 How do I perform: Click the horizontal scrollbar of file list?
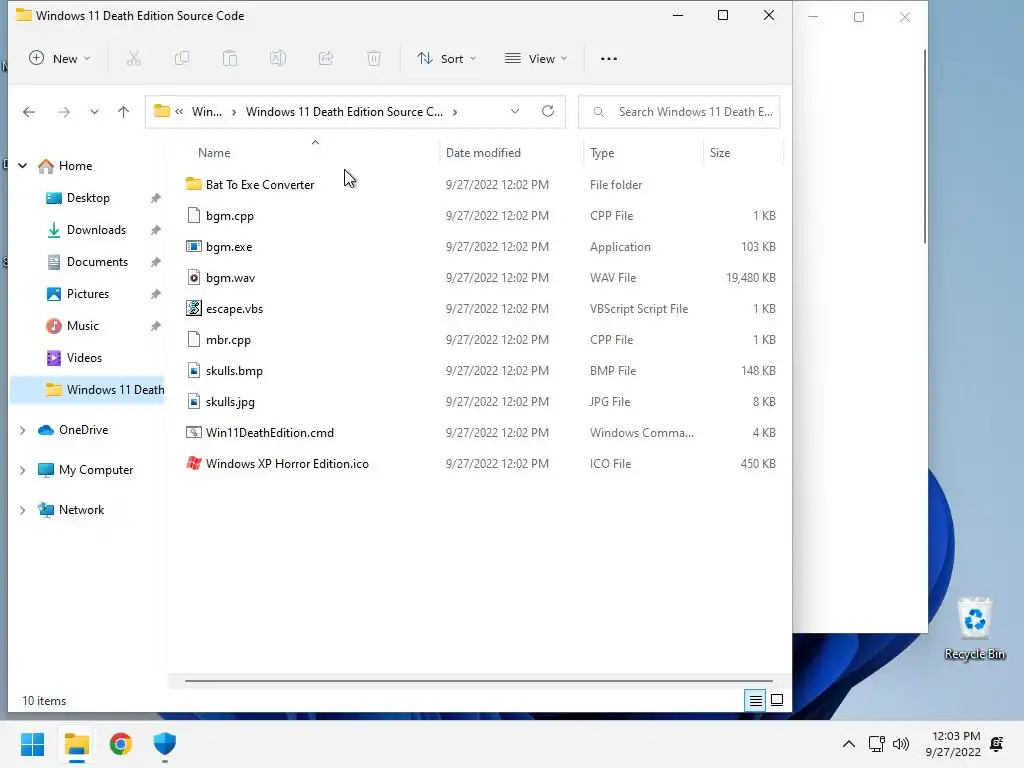479,680
